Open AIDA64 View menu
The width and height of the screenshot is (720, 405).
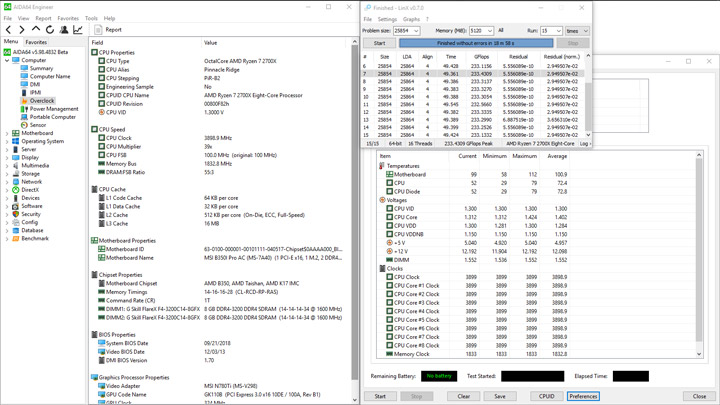(23, 18)
